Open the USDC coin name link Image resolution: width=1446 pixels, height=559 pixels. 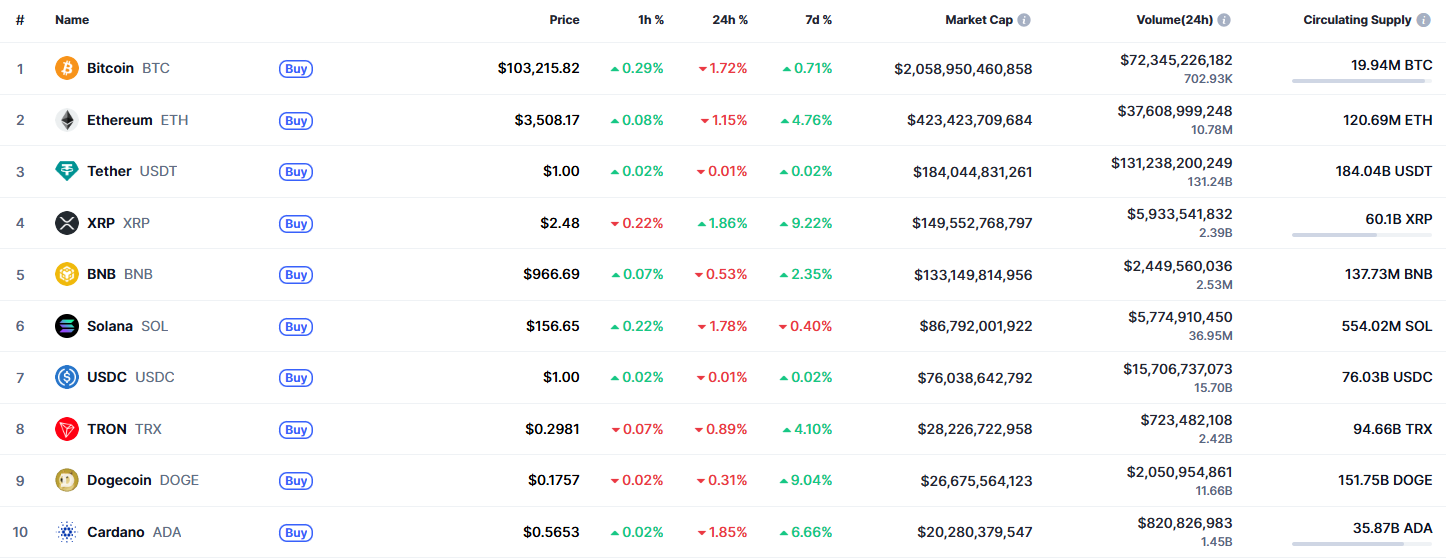pos(109,377)
